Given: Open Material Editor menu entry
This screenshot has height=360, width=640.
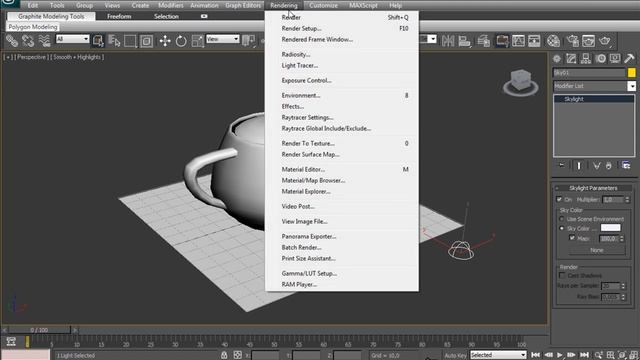Looking at the screenshot, I should [303, 169].
